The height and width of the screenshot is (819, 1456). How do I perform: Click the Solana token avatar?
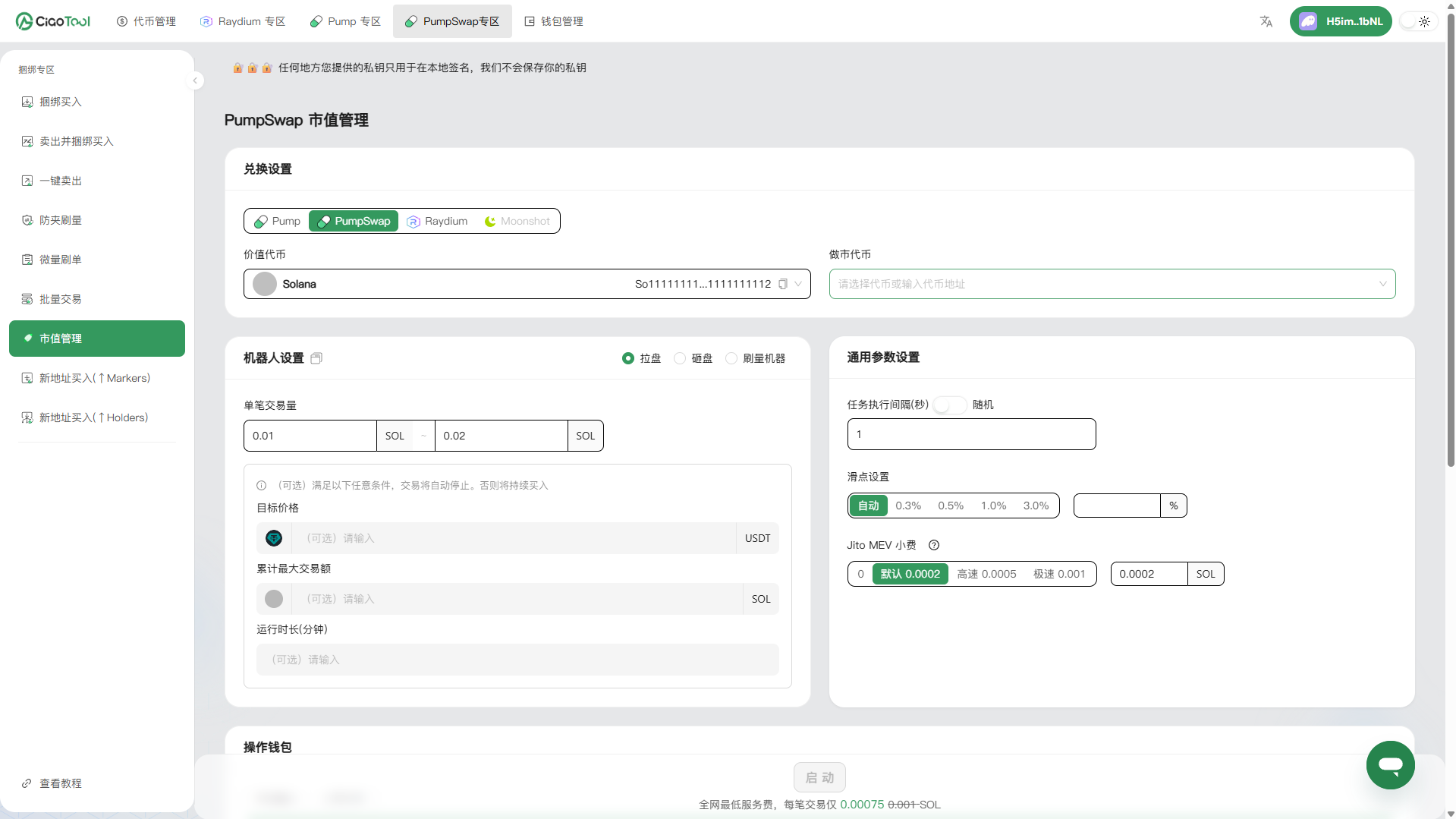265,284
